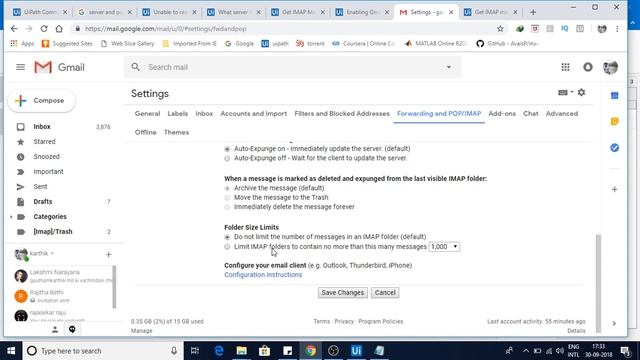Image resolution: width=640 pixels, height=360 pixels.
Task: Open the Google account avatar in the Gmail header
Action: coord(610,67)
